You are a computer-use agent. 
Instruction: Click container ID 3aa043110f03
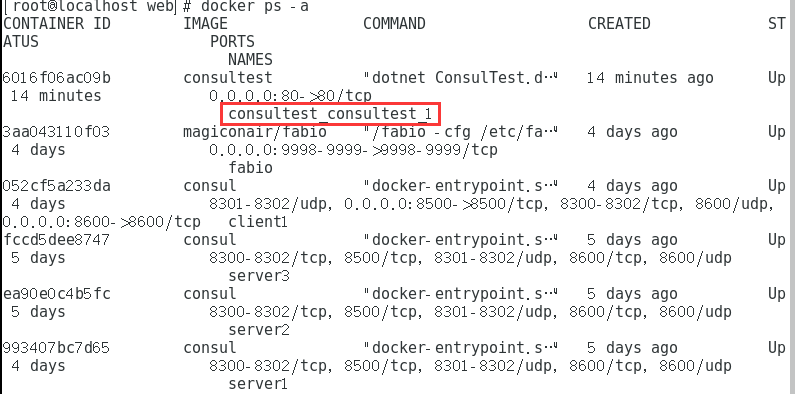tap(56, 132)
